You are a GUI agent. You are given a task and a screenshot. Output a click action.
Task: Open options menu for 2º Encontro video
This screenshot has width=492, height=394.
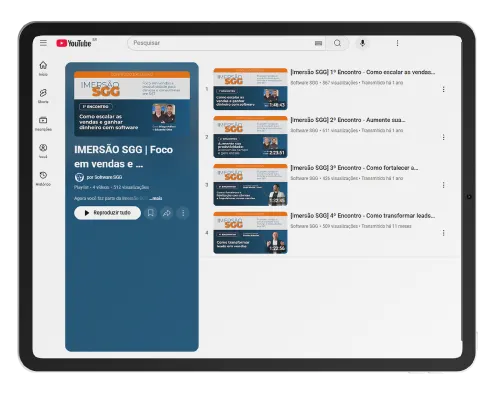[443, 137]
